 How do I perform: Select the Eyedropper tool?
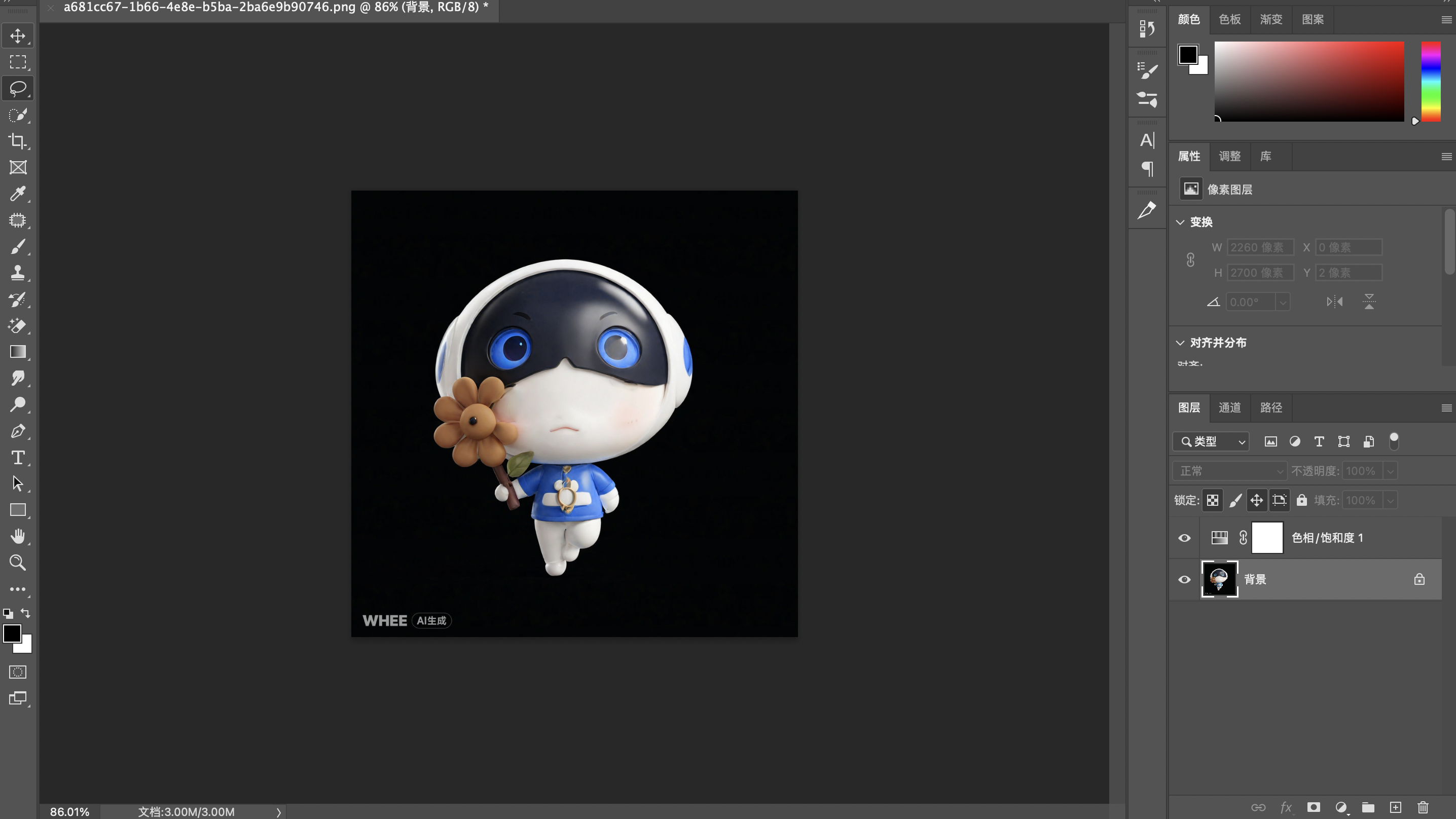[x=18, y=194]
